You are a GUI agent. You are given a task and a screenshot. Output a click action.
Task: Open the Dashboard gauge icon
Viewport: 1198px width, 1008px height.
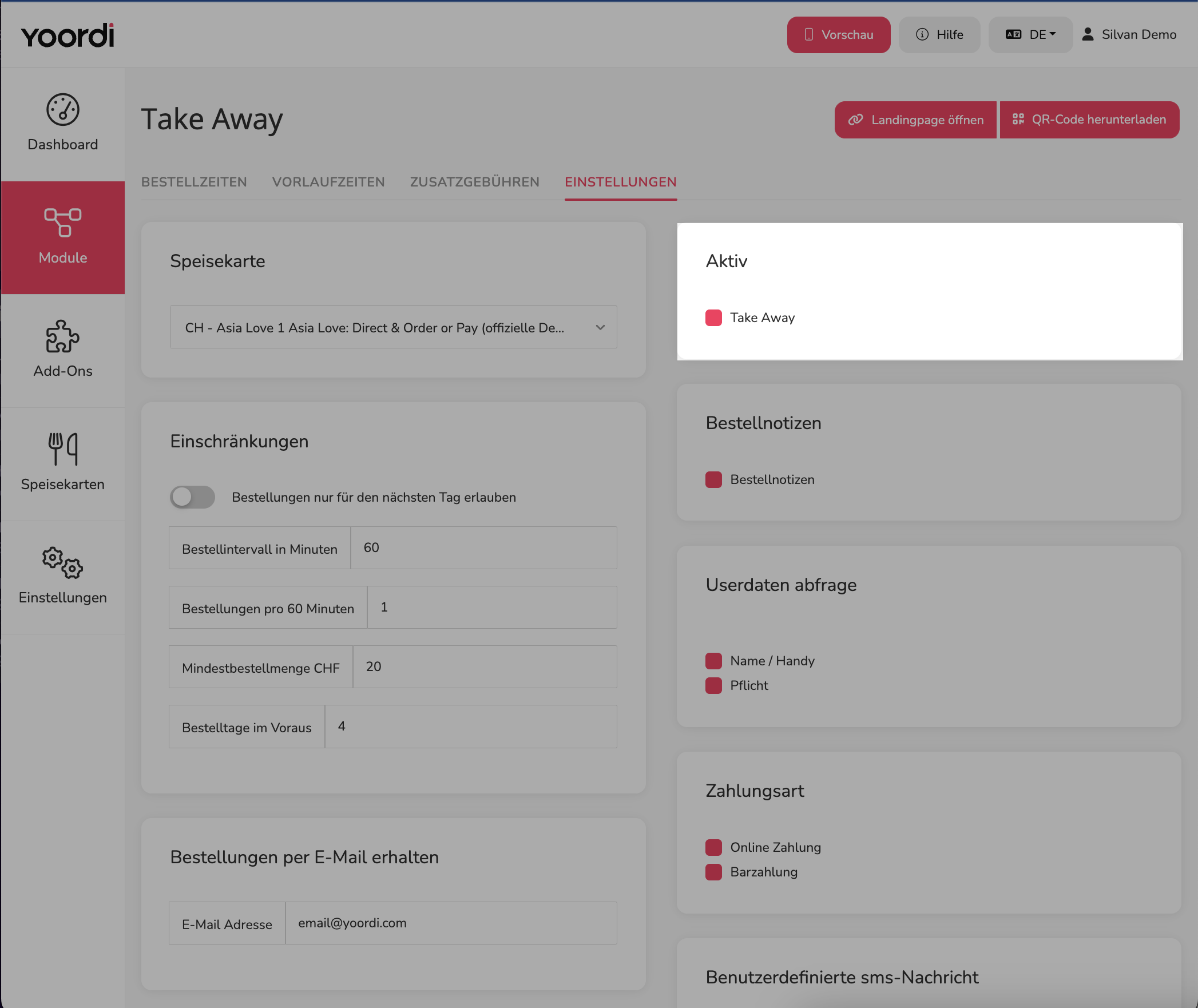(63, 109)
